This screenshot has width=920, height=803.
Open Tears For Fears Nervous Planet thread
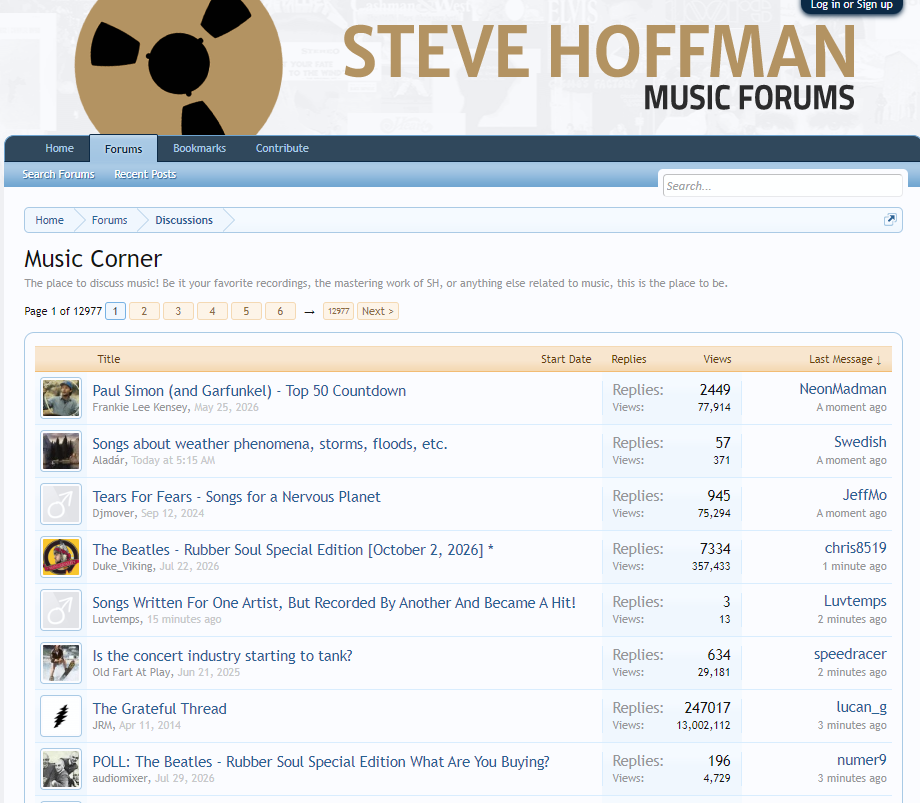point(236,497)
